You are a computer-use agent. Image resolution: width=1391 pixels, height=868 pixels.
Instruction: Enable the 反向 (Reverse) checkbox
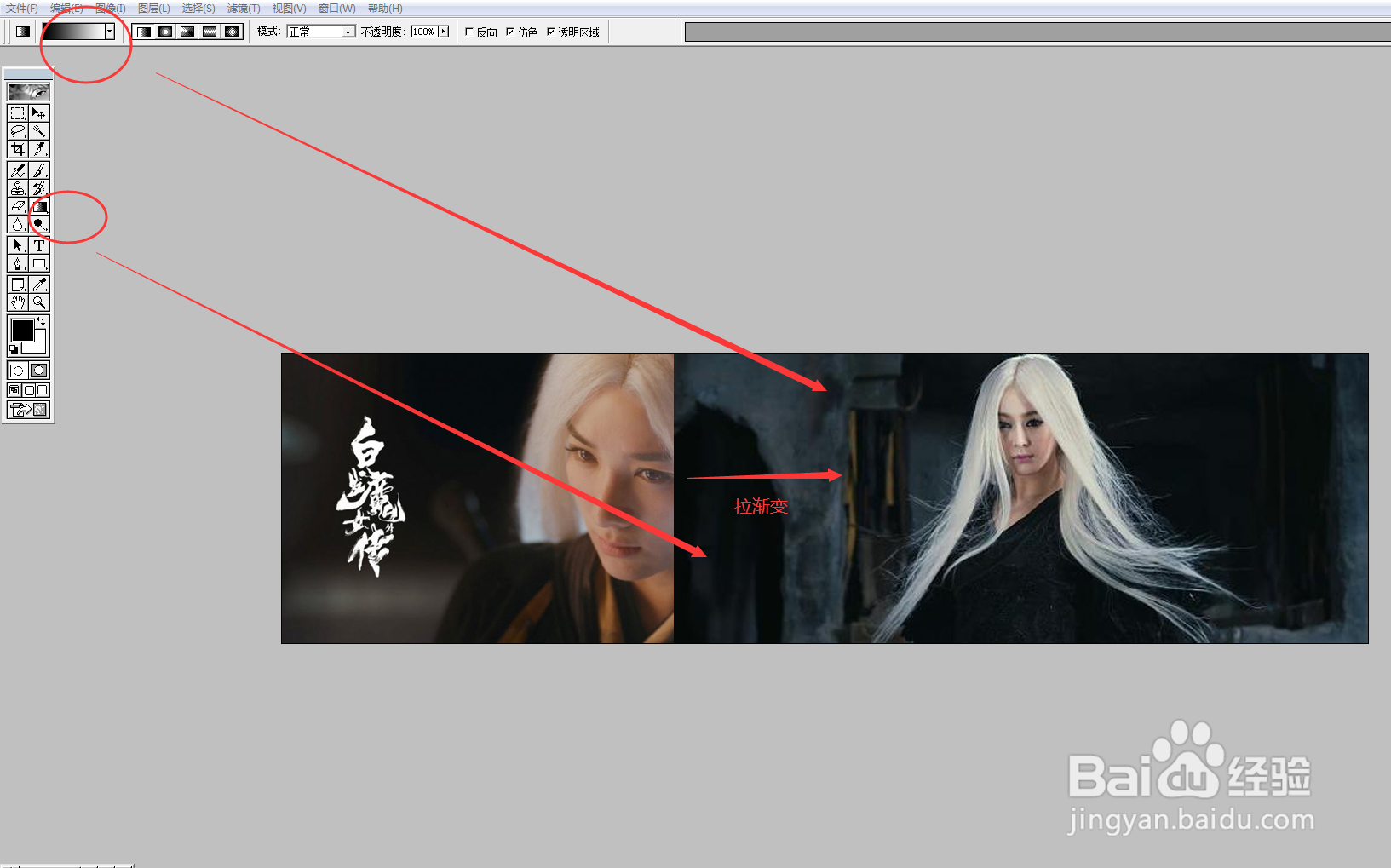pyautogui.click(x=468, y=32)
